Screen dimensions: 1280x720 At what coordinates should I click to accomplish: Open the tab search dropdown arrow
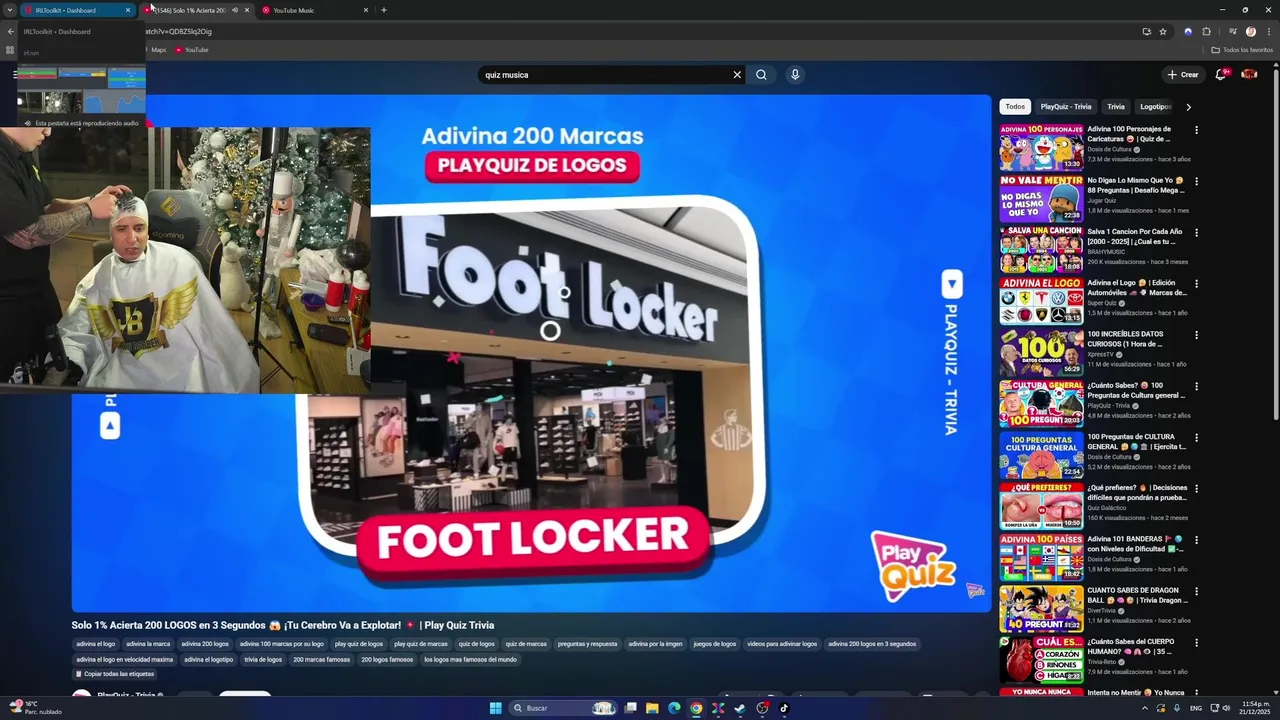(11, 10)
